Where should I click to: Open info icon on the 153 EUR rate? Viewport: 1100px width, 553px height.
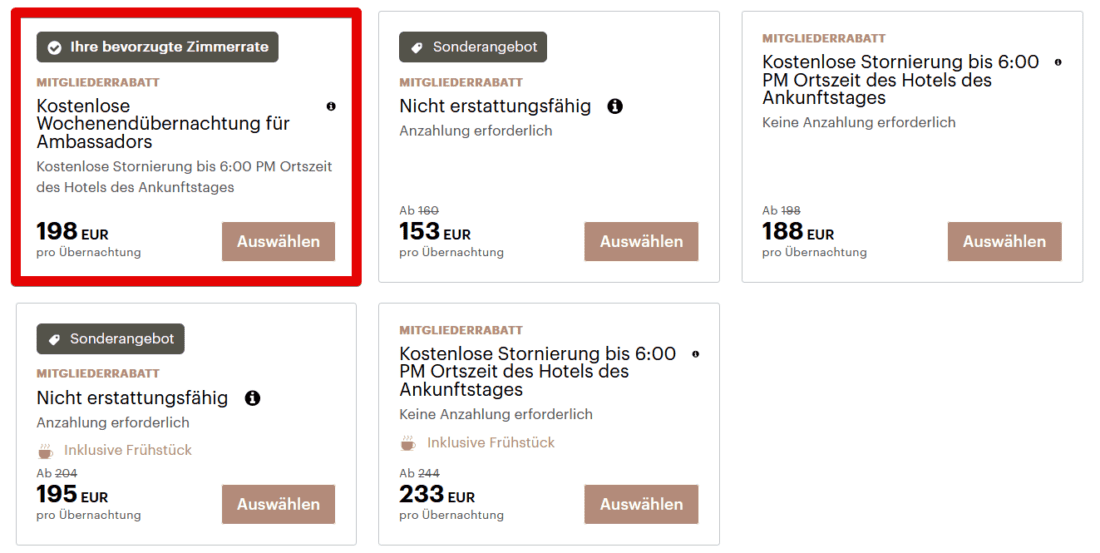(x=615, y=106)
